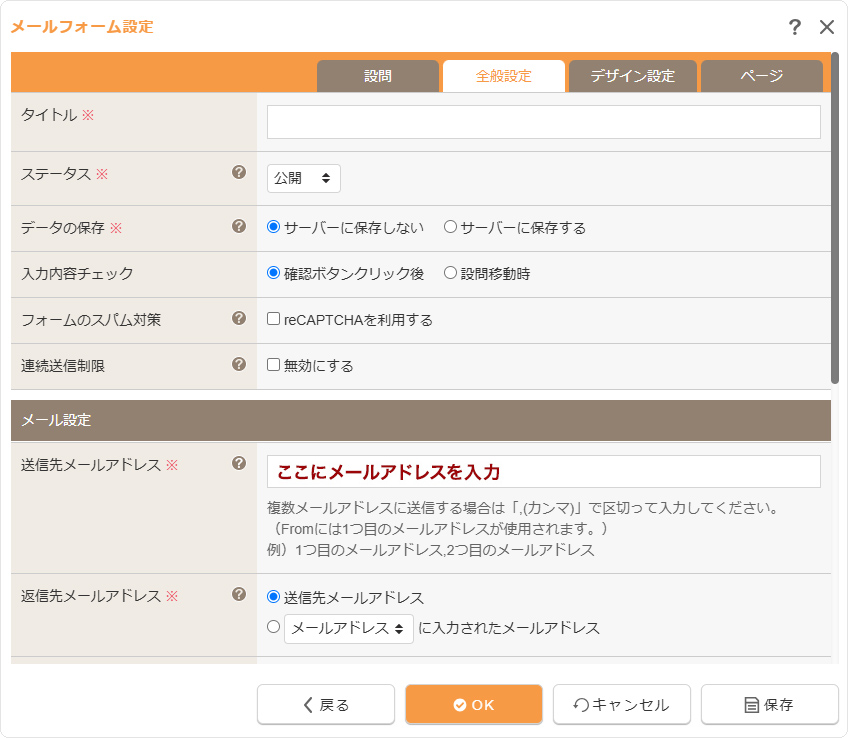Click help icon next to ステータス
This screenshot has width=848, height=738.
click(239, 172)
